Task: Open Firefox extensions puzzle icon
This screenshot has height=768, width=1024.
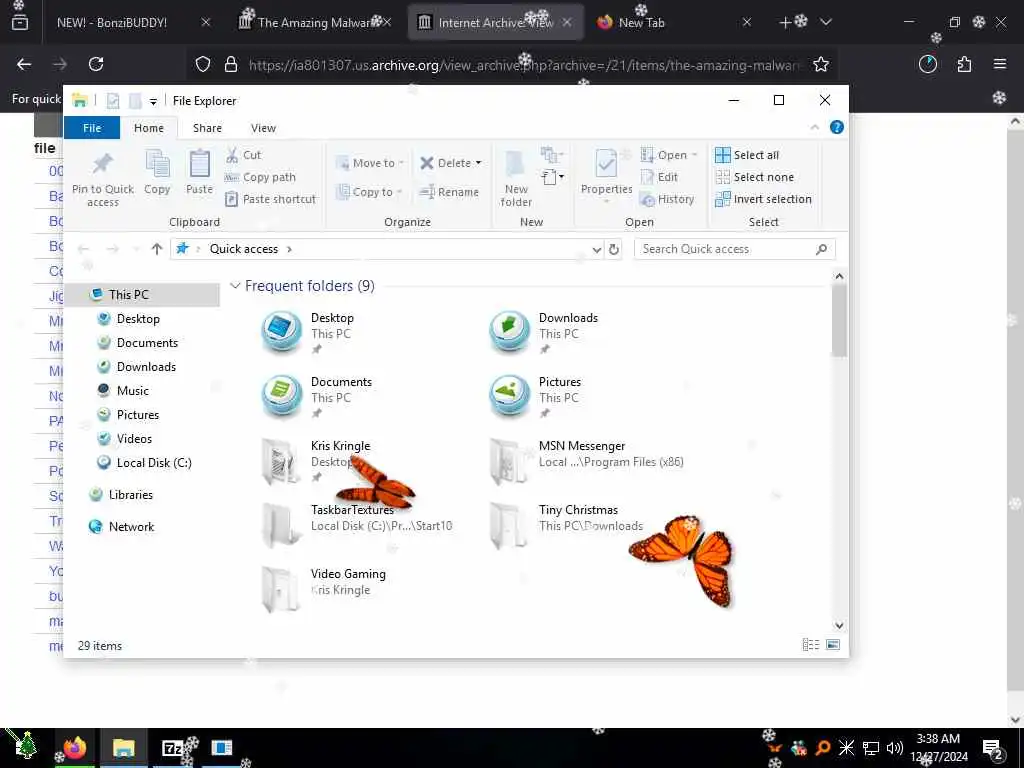Action: [x=964, y=64]
